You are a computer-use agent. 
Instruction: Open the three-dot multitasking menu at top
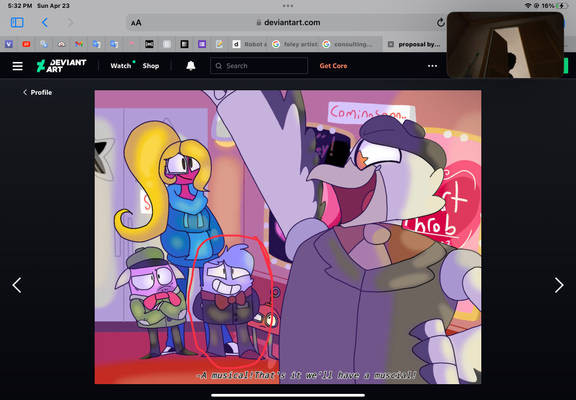[x=288, y=6]
